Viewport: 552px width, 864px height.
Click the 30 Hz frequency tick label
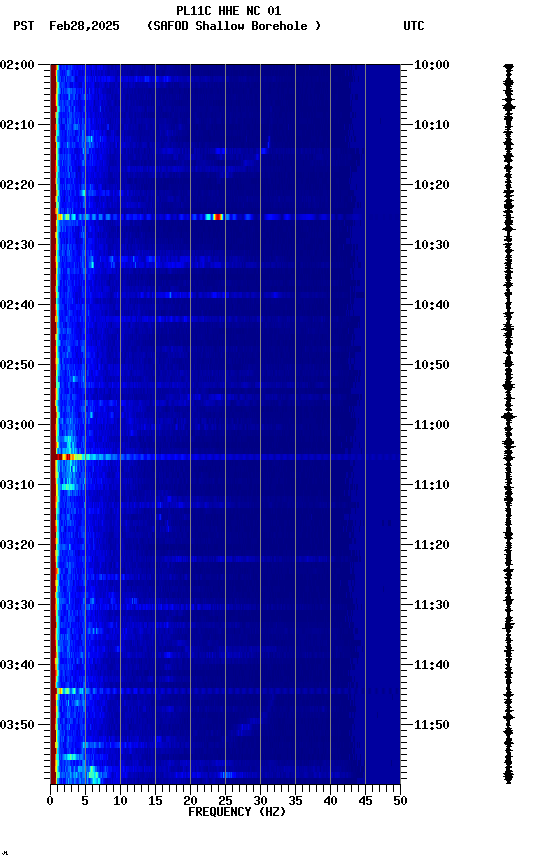click(260, 801)
